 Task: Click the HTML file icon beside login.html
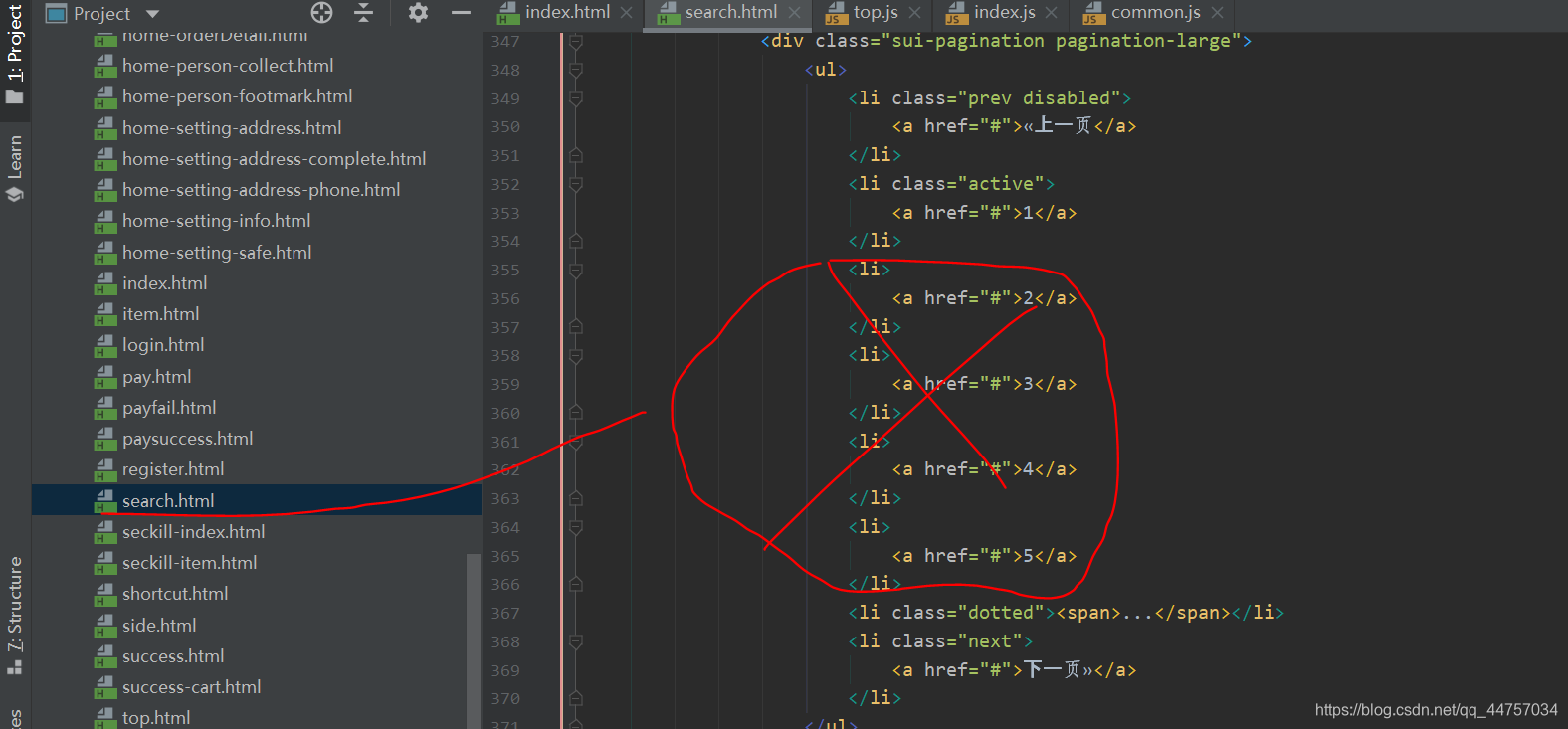(x=105, y=345)
